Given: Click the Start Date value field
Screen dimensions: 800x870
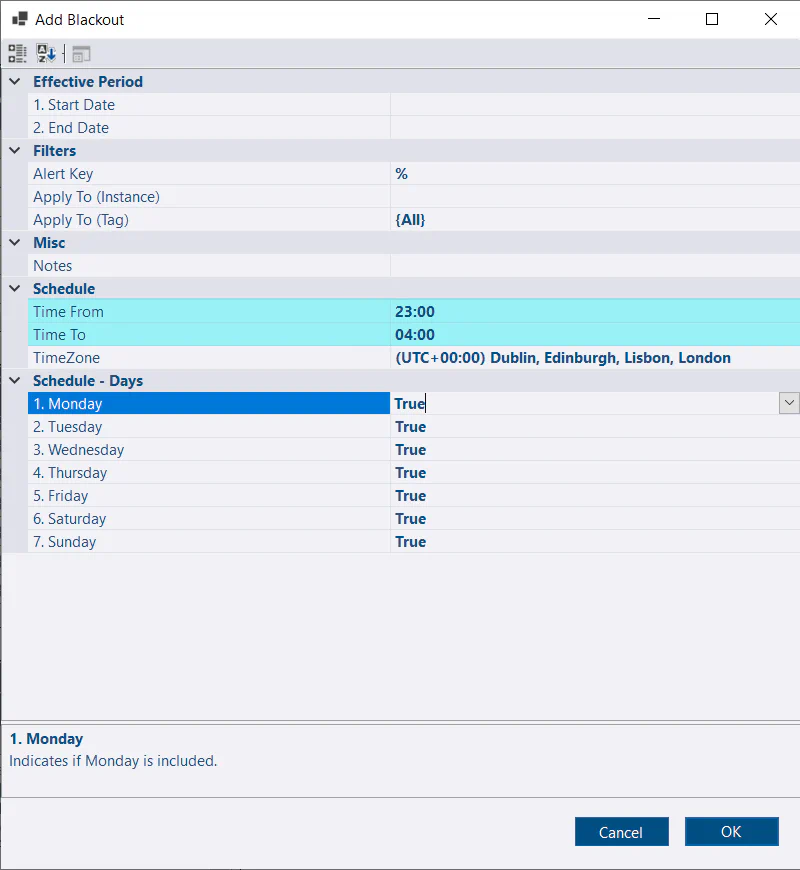Looking at the screenshot, I should 594,105.
